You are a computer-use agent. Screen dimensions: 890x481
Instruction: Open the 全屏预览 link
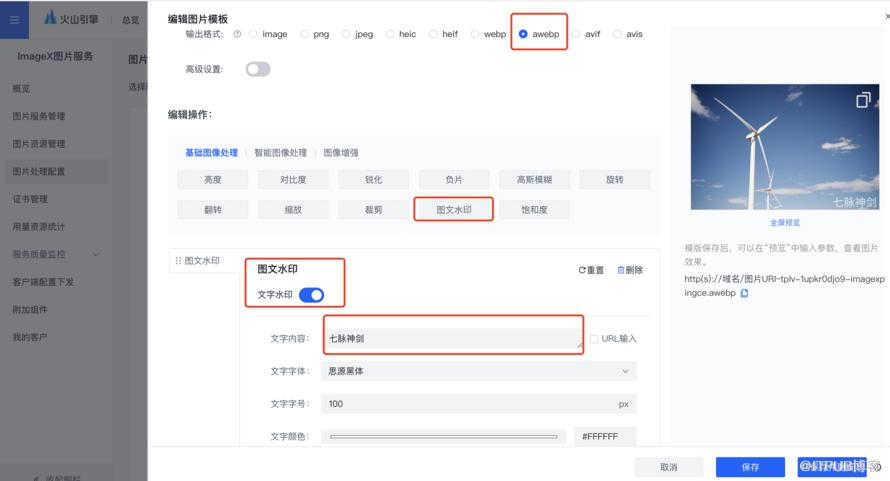(x=784, y=223)
